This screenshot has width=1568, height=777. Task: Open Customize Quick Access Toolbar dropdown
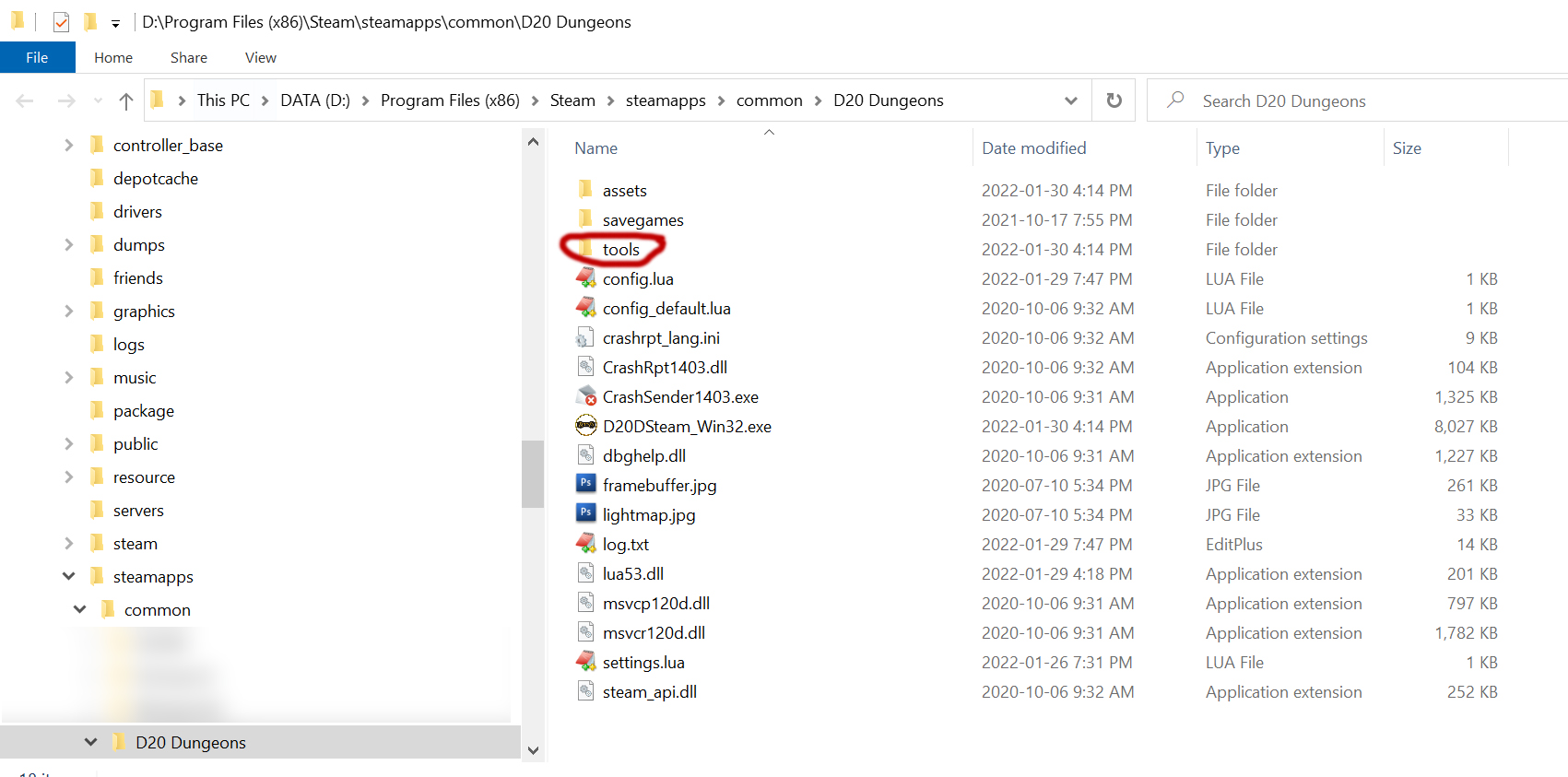click(115, 23)
